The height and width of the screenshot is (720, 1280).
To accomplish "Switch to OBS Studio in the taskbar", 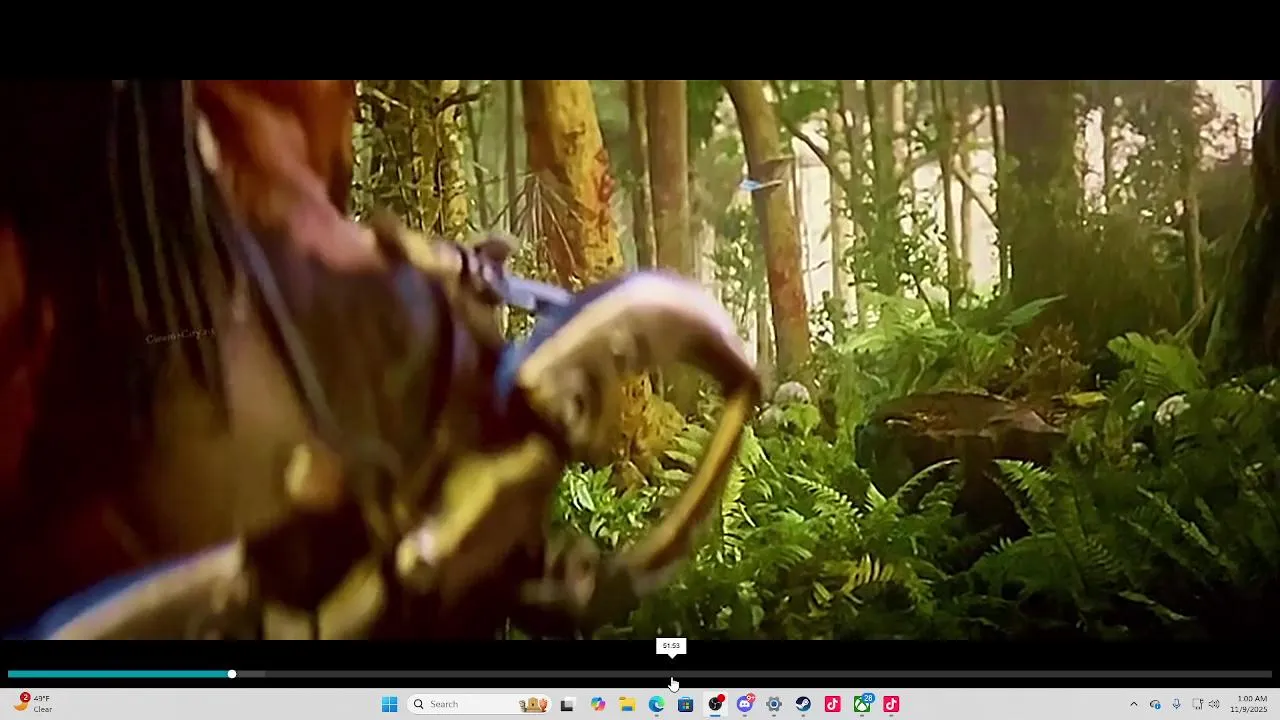I will pyautogui.click(x=715, y=704).
